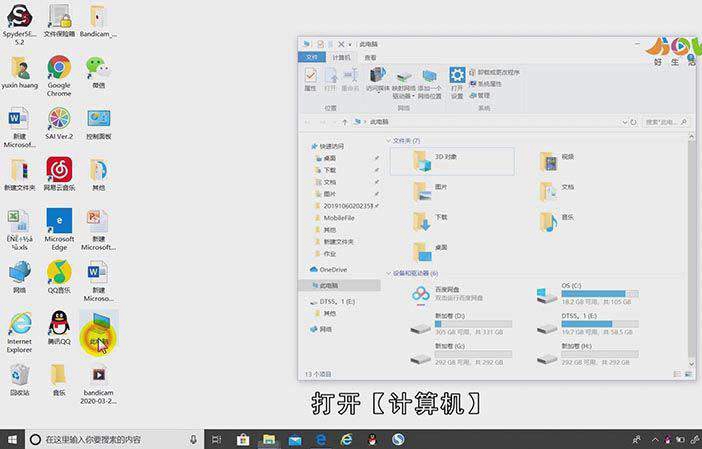Click the DTSS, 1 (E:) usage bar
Viewport: 702px width, 449px height.
[600, 324]
